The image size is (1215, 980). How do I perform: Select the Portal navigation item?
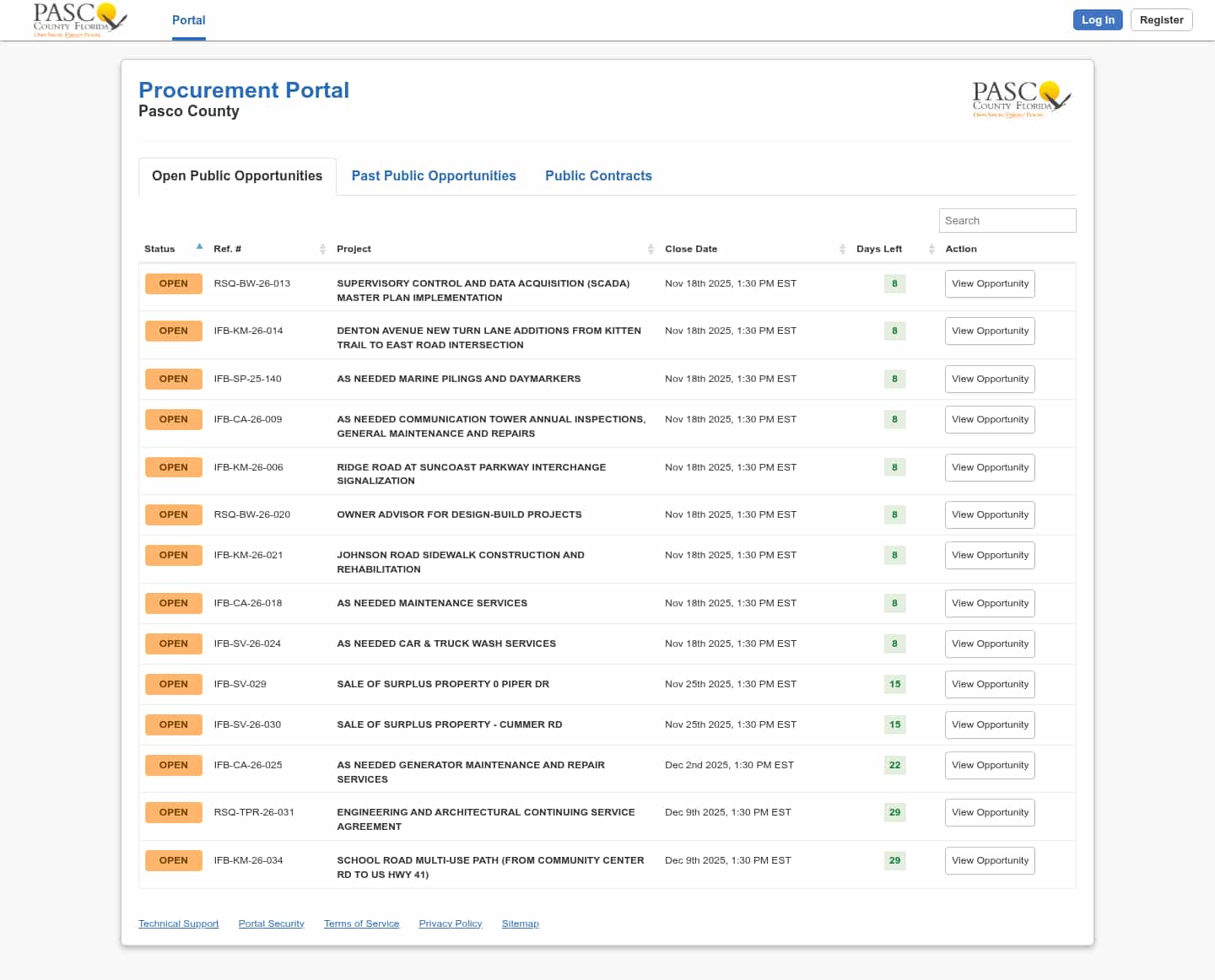pos(188,20)
